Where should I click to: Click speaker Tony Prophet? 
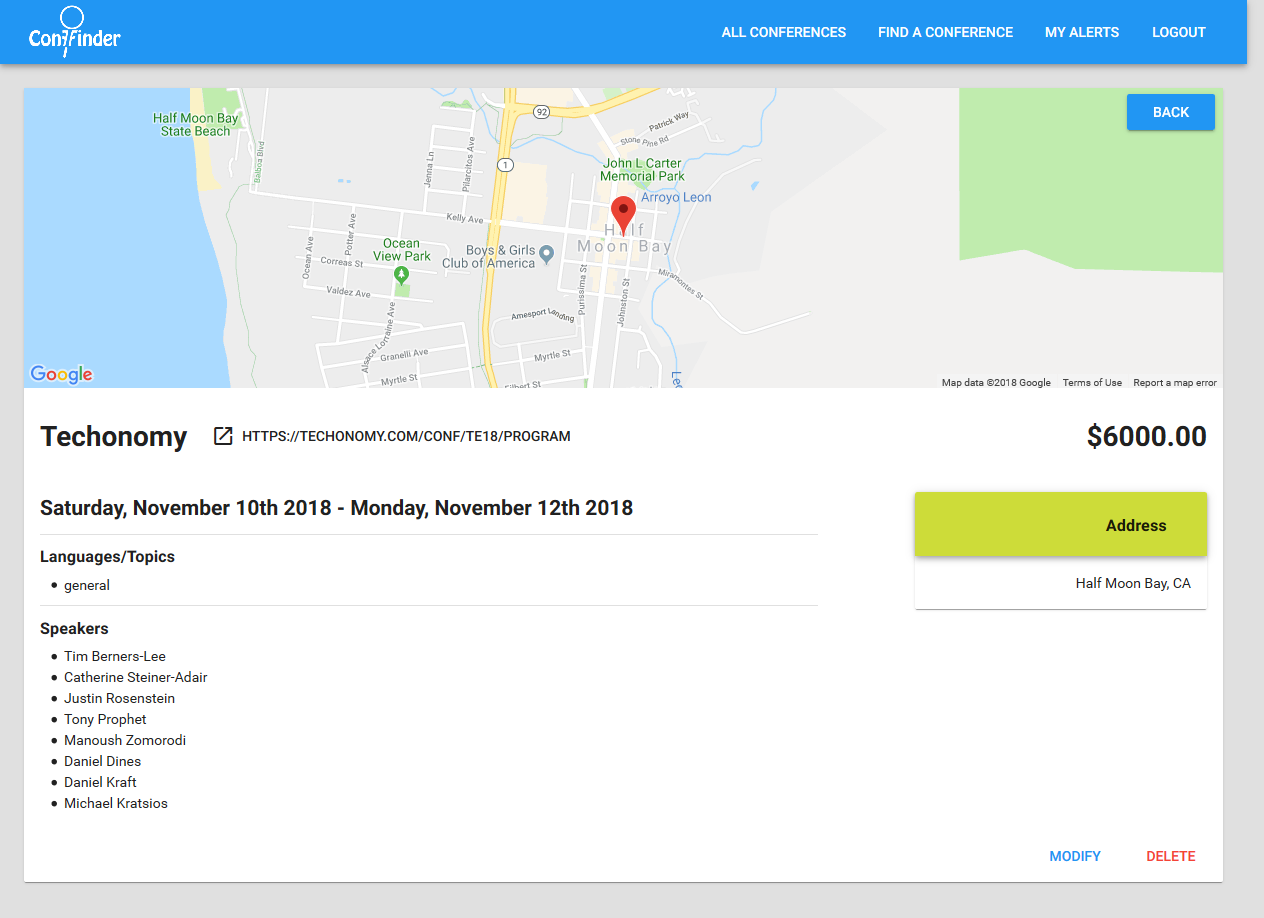point(105,719)
